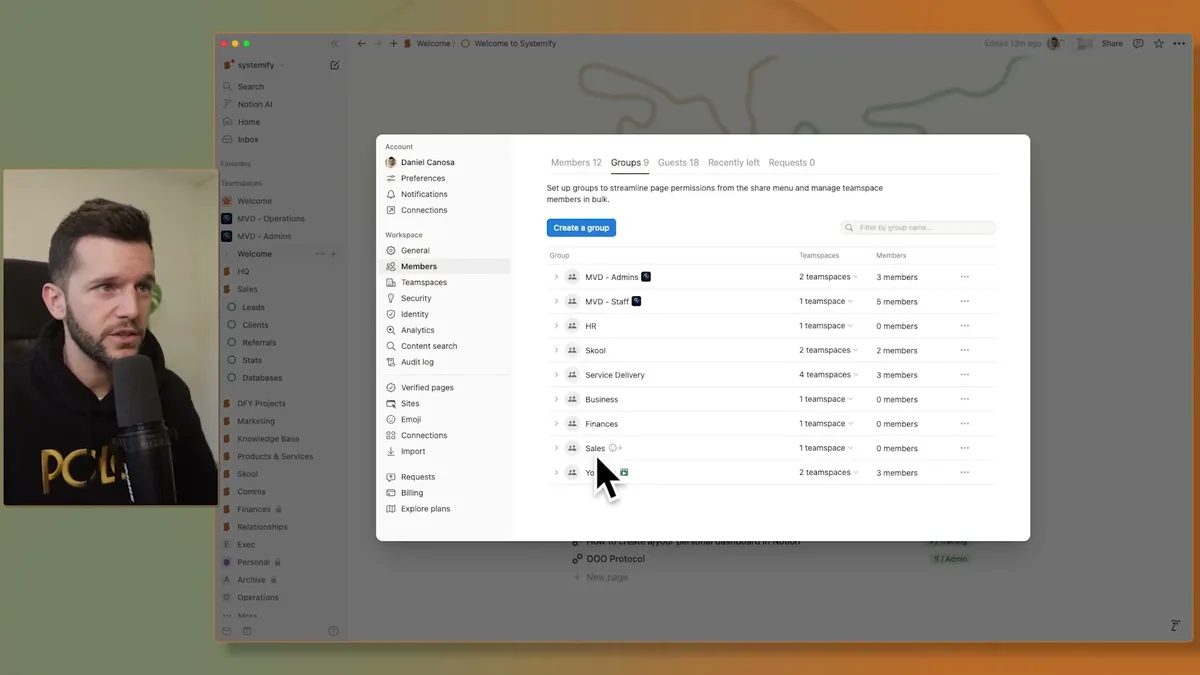1200x675 pixels.
Task: Favorite the page using the star icon
Action: (1158, 43)
